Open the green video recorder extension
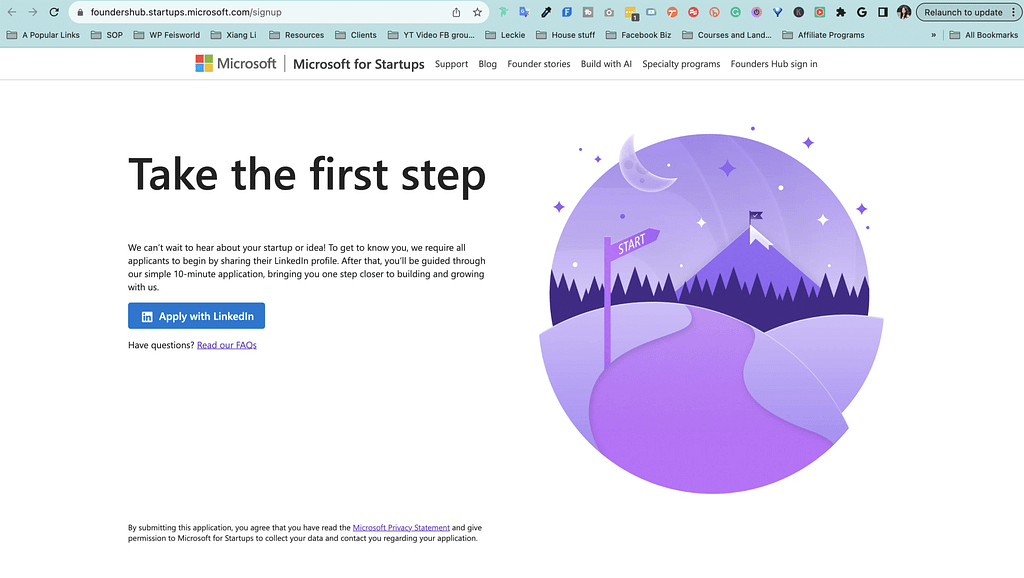 [820, 12]
